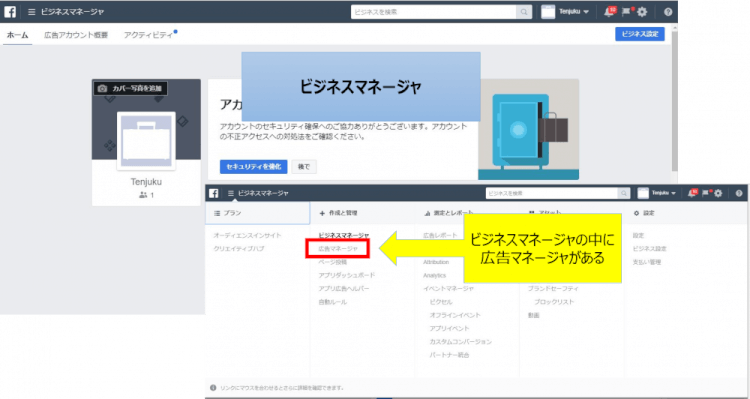Open アプリイベント link
Viewport: 750px width, 399px height.
449,329
